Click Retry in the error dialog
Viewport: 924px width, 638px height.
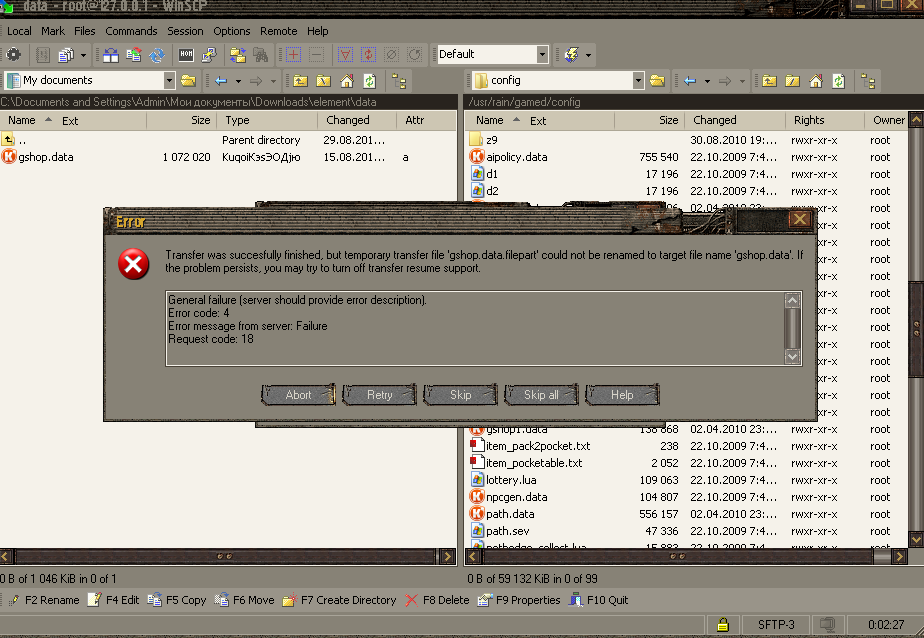tap(380, 395)
